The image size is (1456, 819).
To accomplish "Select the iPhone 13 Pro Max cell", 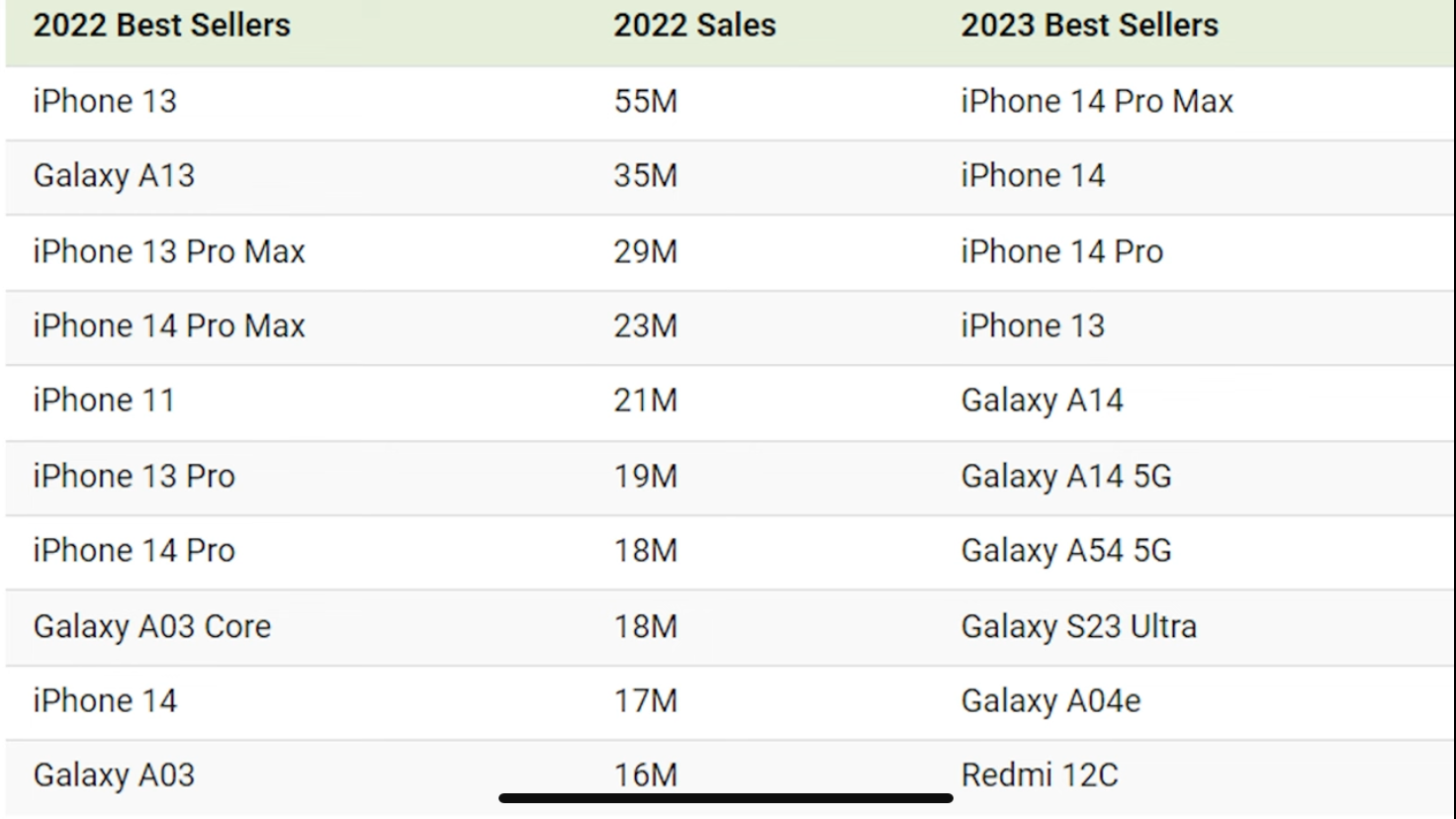I will click(169, 252).
